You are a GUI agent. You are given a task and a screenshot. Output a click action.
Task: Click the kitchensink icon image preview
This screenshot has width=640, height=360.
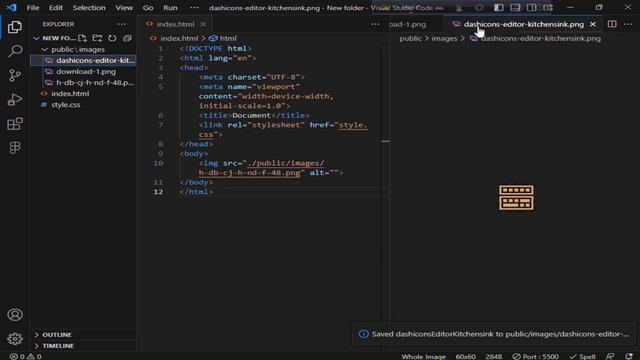pos(516,198)
